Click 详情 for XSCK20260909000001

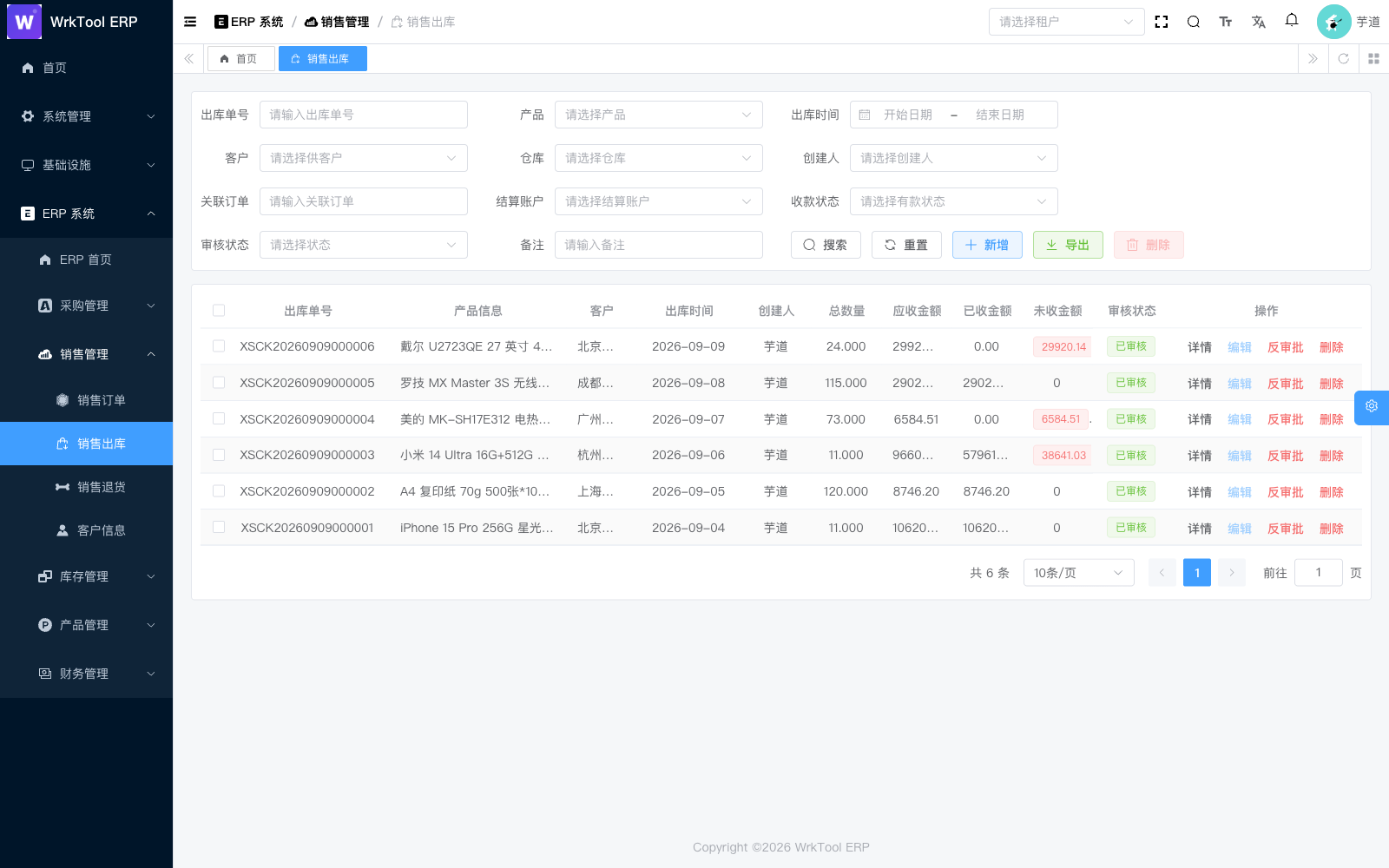click(1200, 529)
